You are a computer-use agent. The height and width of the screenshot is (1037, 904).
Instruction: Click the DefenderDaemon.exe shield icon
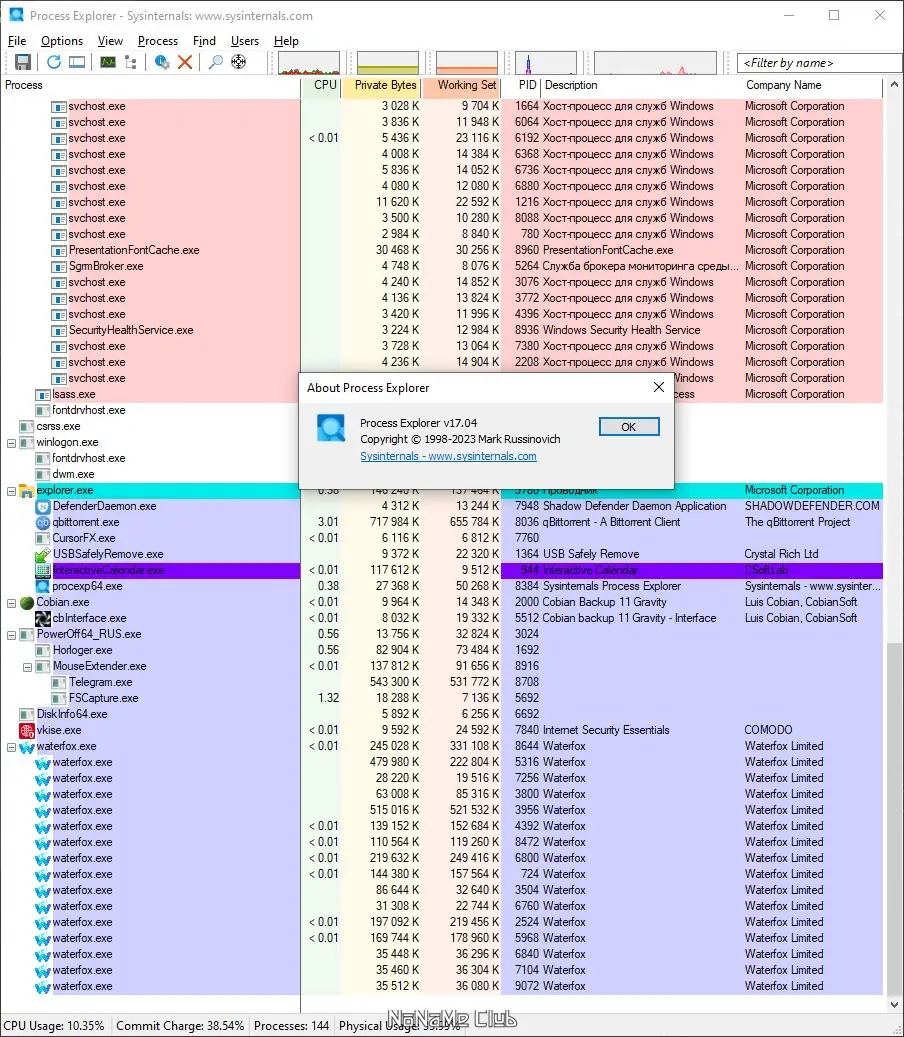(x=43, y=507)
